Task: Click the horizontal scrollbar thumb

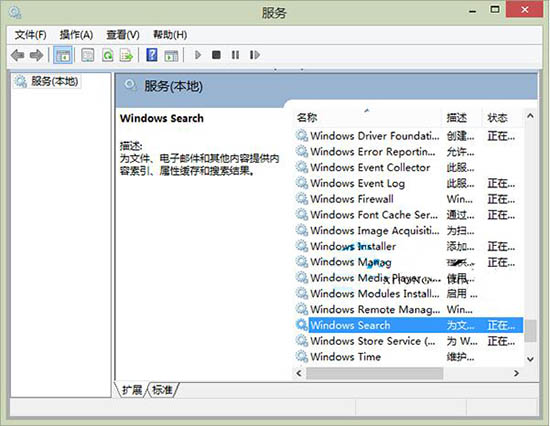Action: (x=374, y=373)
